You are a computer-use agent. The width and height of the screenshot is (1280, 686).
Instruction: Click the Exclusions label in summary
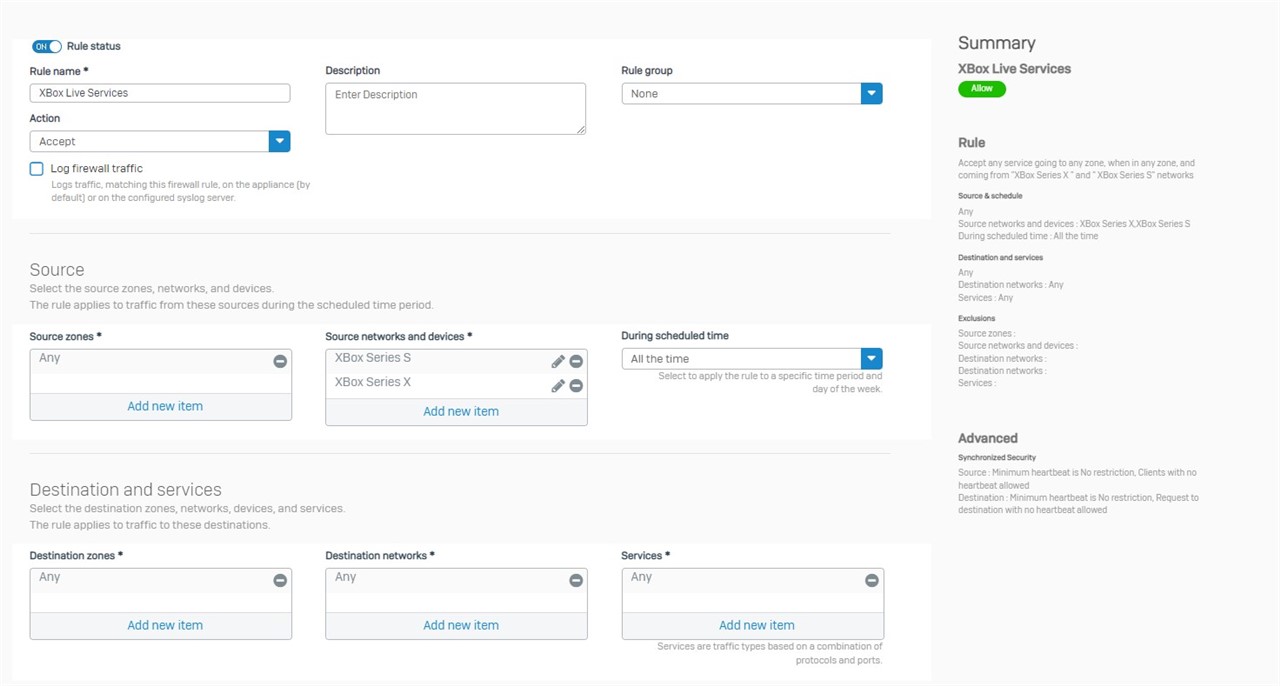point(977,319)
